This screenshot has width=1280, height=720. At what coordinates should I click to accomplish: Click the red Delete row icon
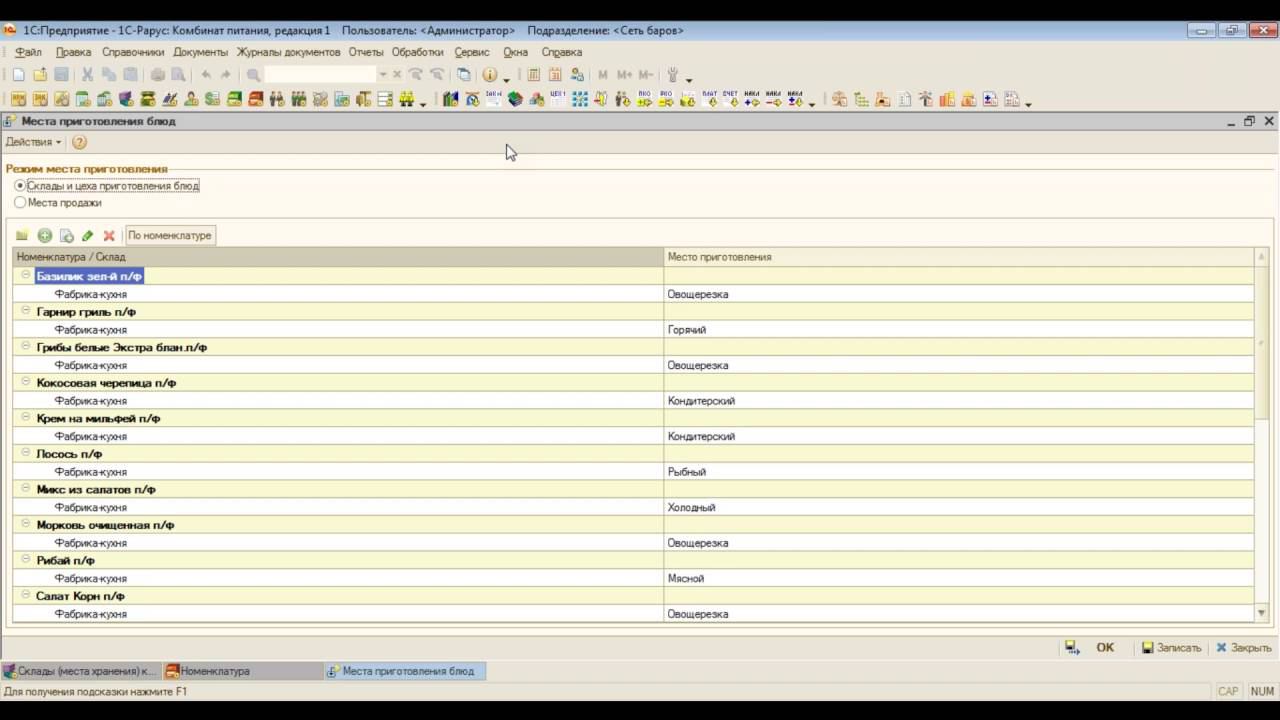pyautogui.click(x=109, y=236)
